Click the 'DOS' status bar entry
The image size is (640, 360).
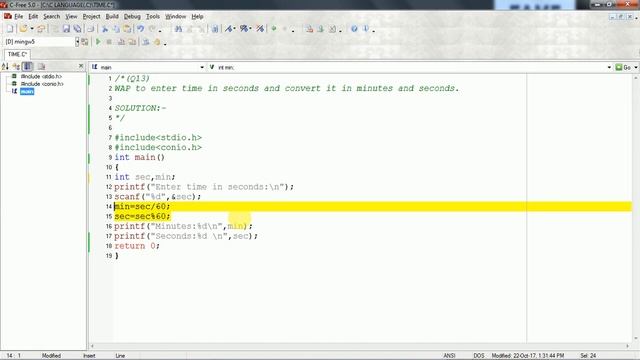tap(478, 356)
